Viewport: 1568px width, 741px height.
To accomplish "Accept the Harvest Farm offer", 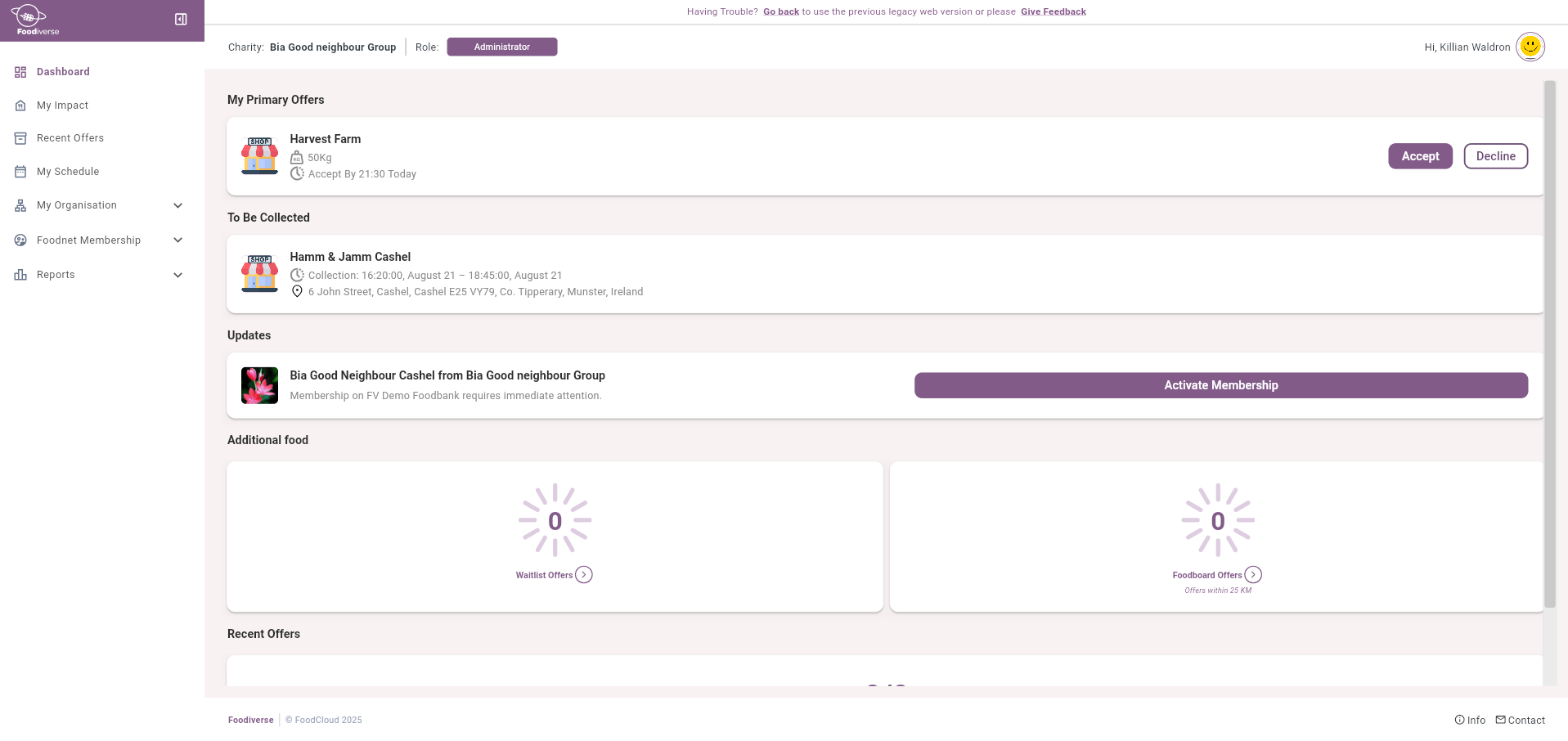I will coord(1420,156).
